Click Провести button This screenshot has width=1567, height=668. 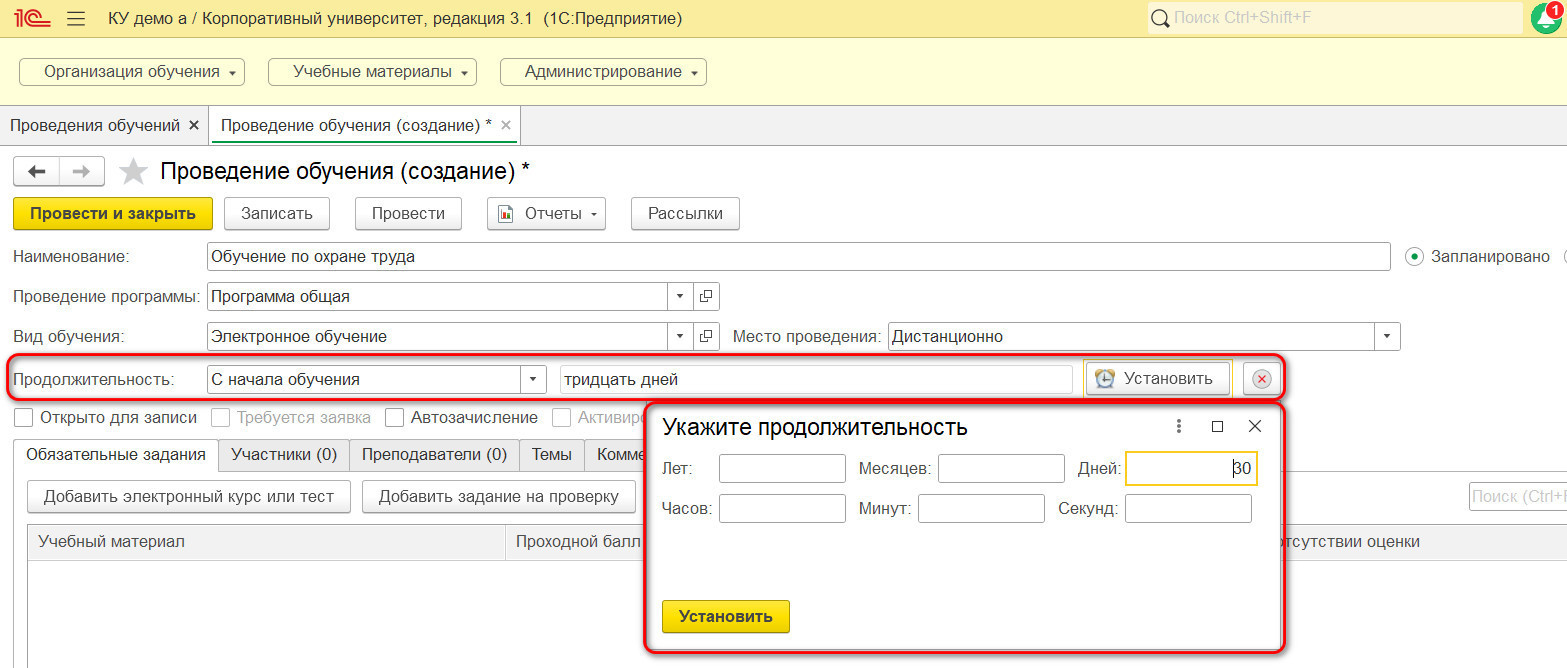pos(408,213)
